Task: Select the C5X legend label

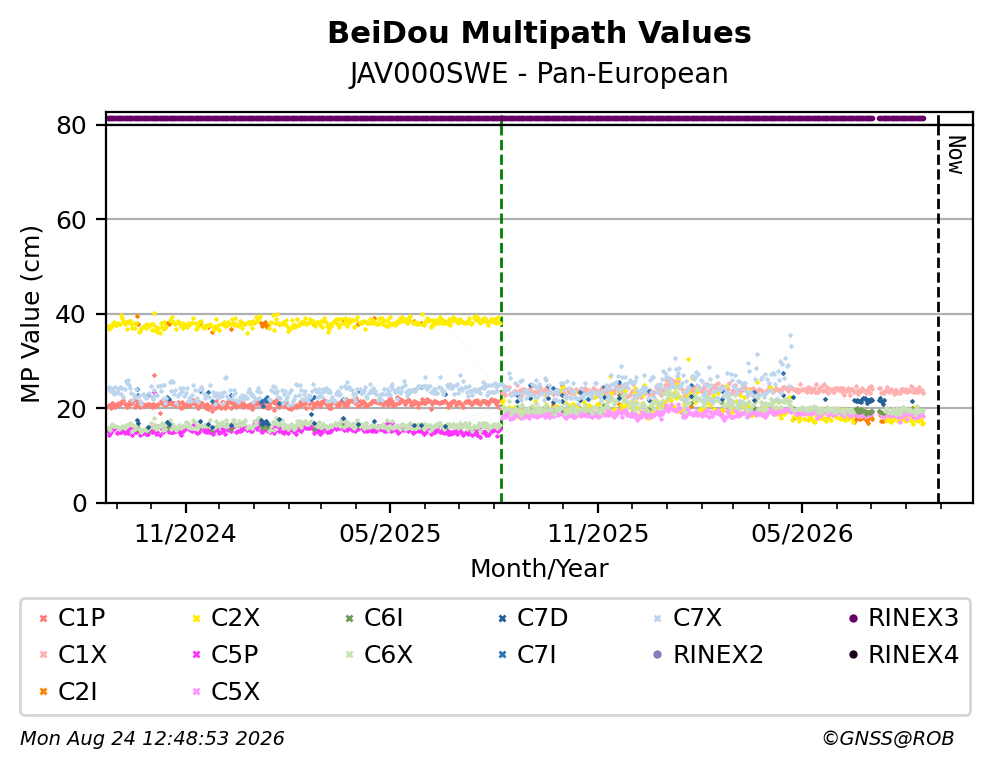Action: pyautogui.click(x=236, y=692)
